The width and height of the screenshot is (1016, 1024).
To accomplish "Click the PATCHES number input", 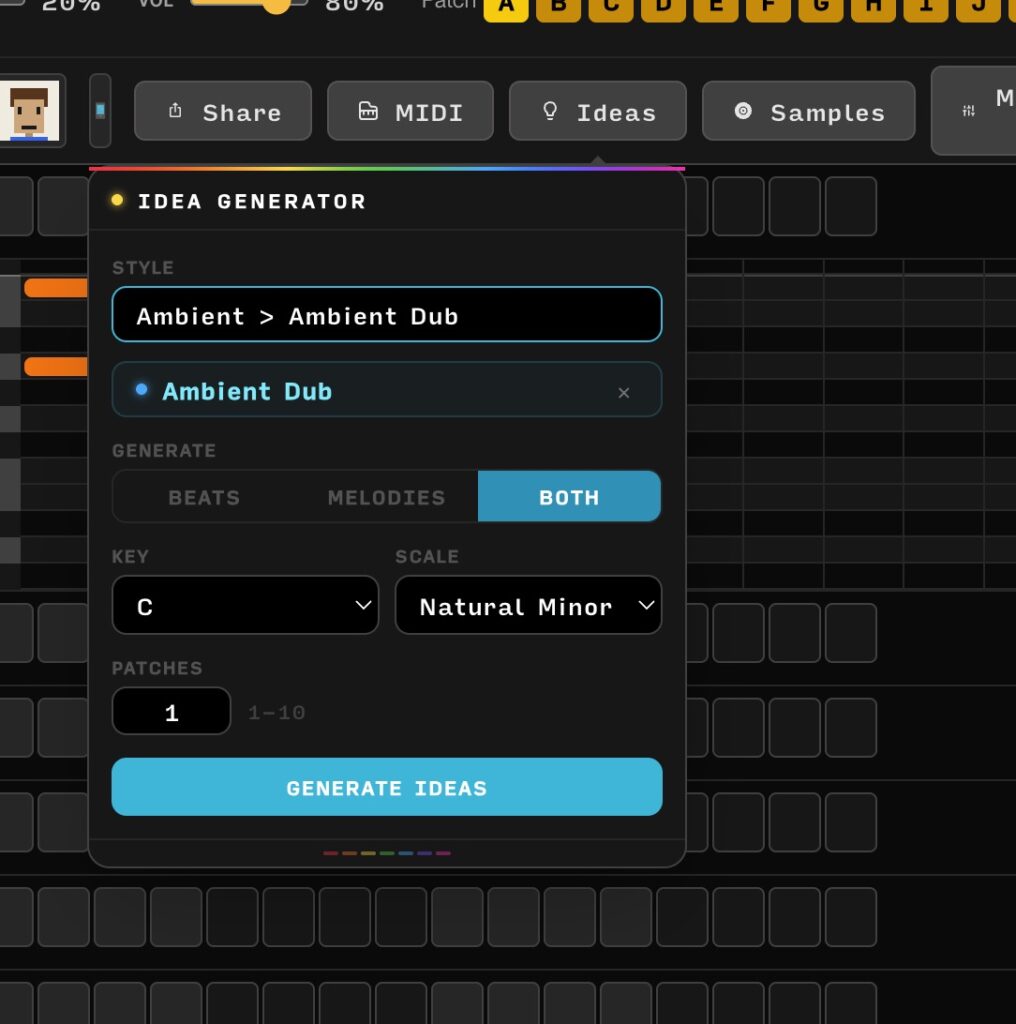I will click(171, 711).
